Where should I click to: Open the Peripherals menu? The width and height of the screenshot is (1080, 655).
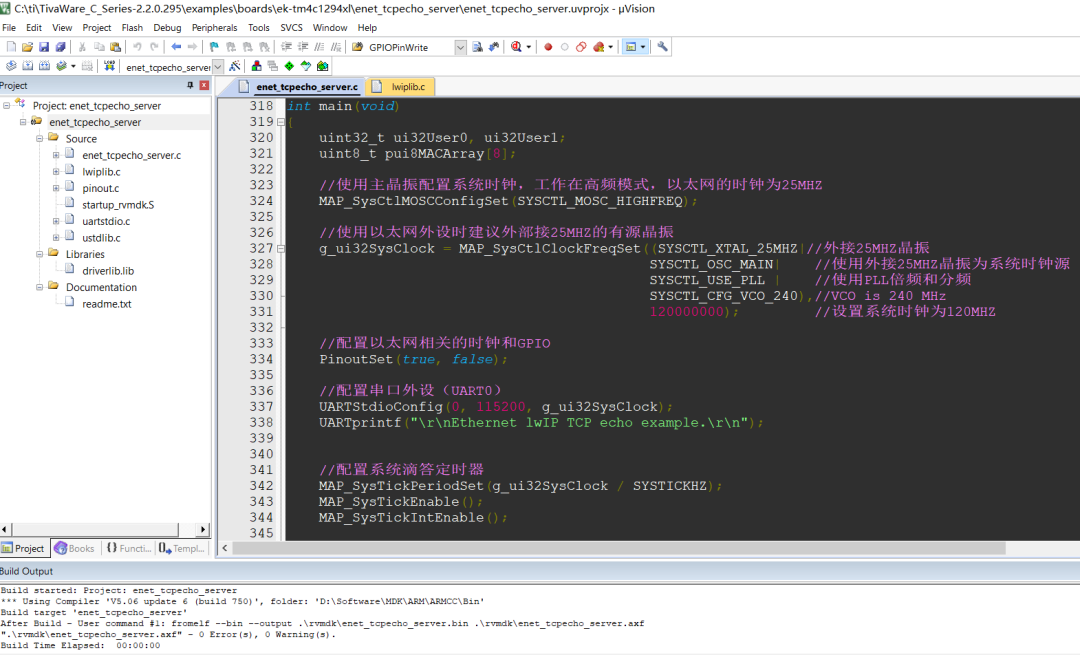(214, 28)
